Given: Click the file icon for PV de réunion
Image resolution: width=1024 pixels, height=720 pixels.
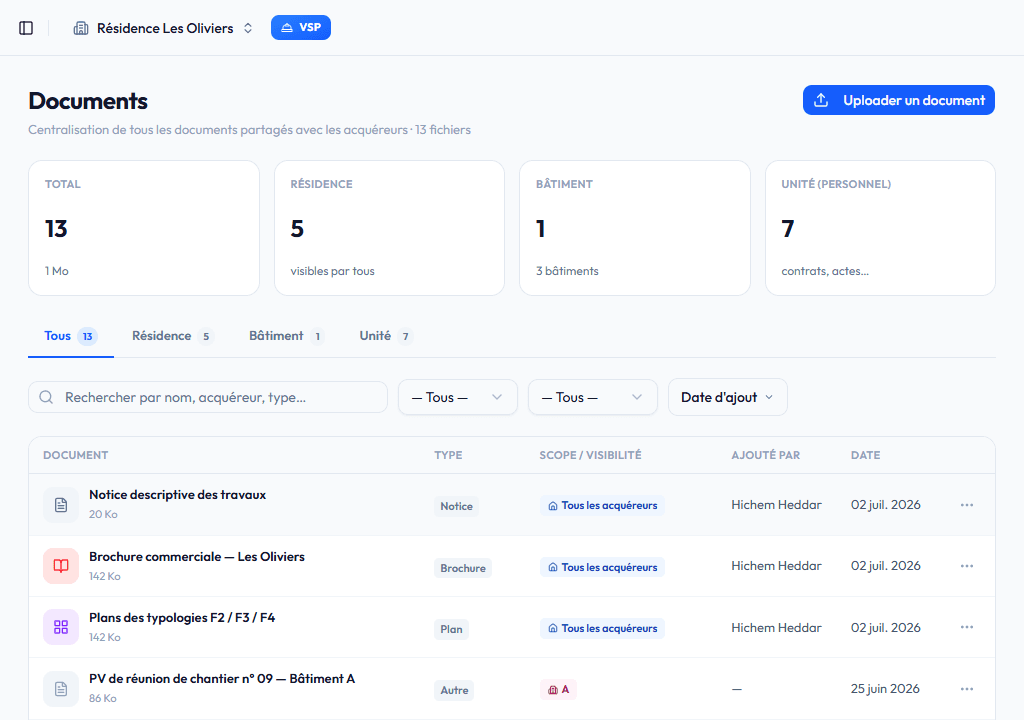Looking at the screenshot, I should click(x=61, y=689).
